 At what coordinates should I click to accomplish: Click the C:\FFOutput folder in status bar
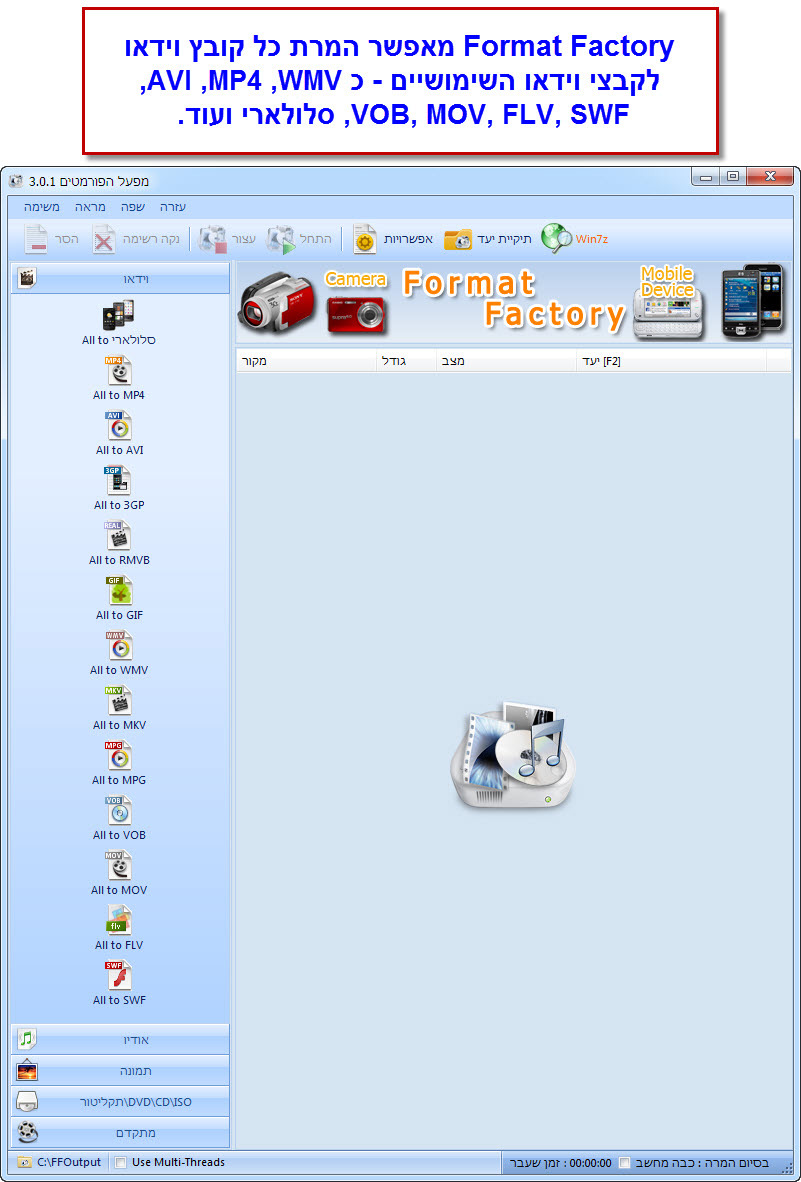tap(60, 1162)
